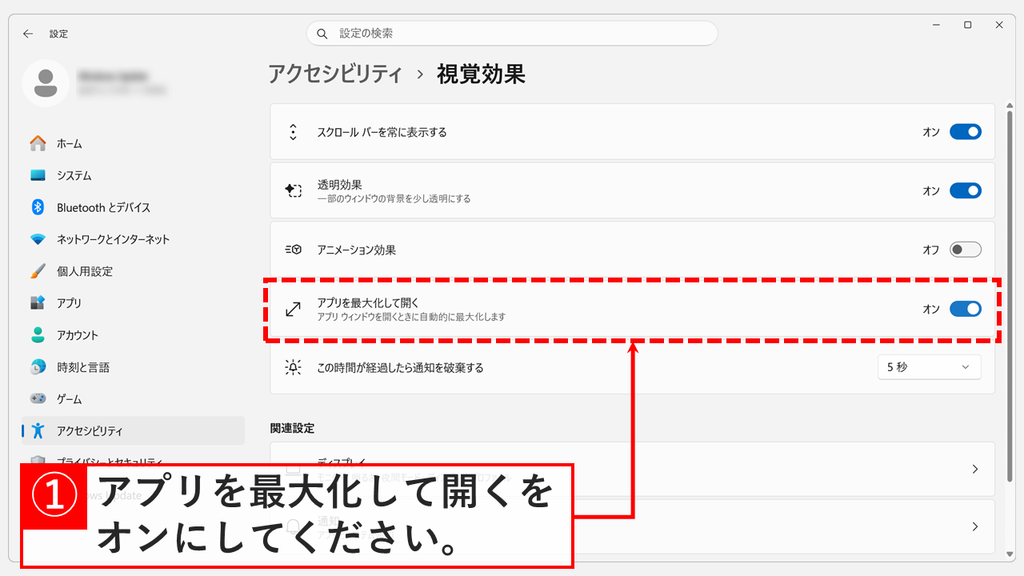The width and height of the screenshot is (1024, 576).
Task: Click the scrollbar up arrow
Action: [x=1010, y=105]
